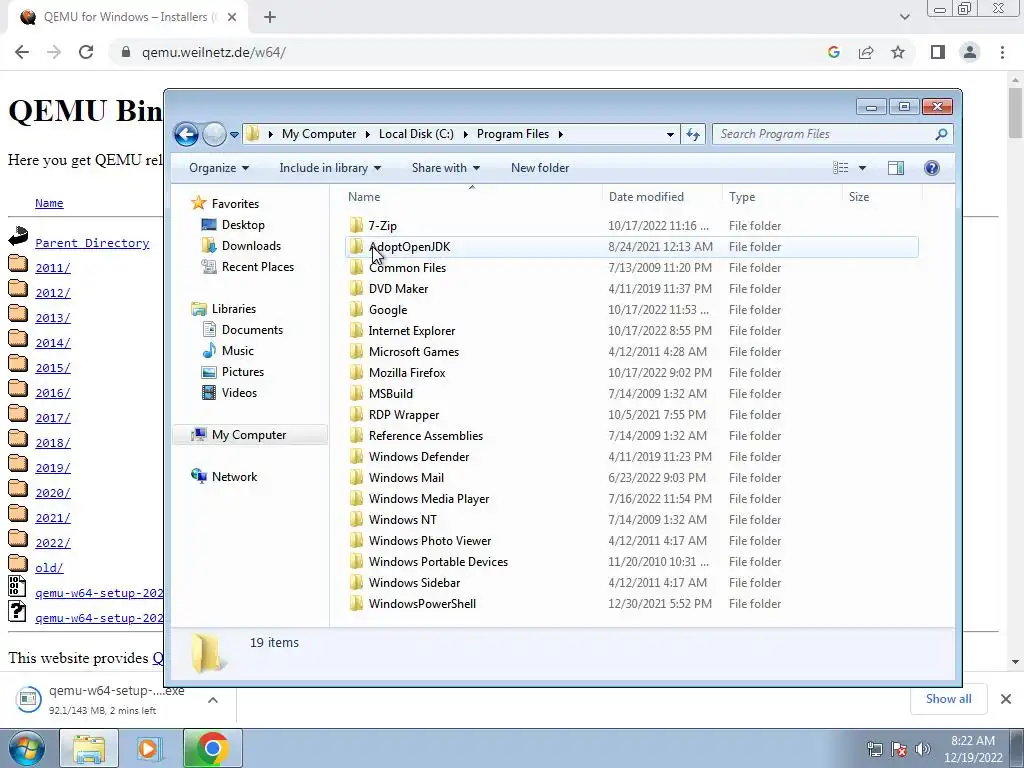
Task: Click Local Disk (C:) breadcrumb
Action: 416,134
